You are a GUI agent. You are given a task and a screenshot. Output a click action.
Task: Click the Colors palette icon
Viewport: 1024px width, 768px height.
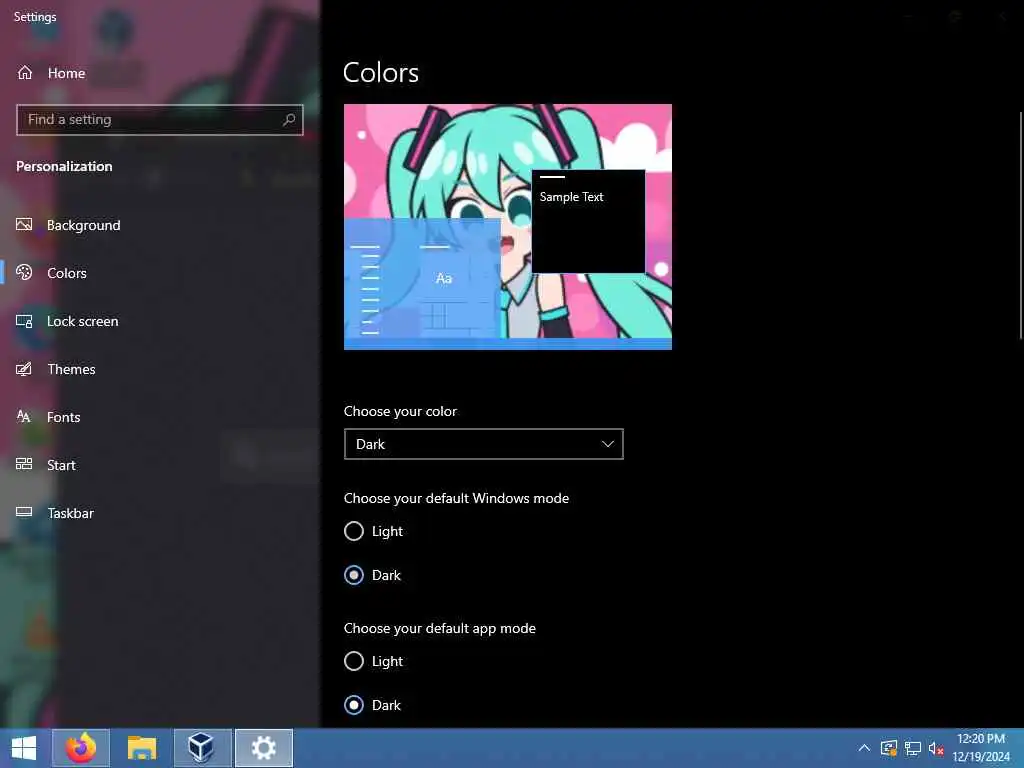(x=24, y=272)
